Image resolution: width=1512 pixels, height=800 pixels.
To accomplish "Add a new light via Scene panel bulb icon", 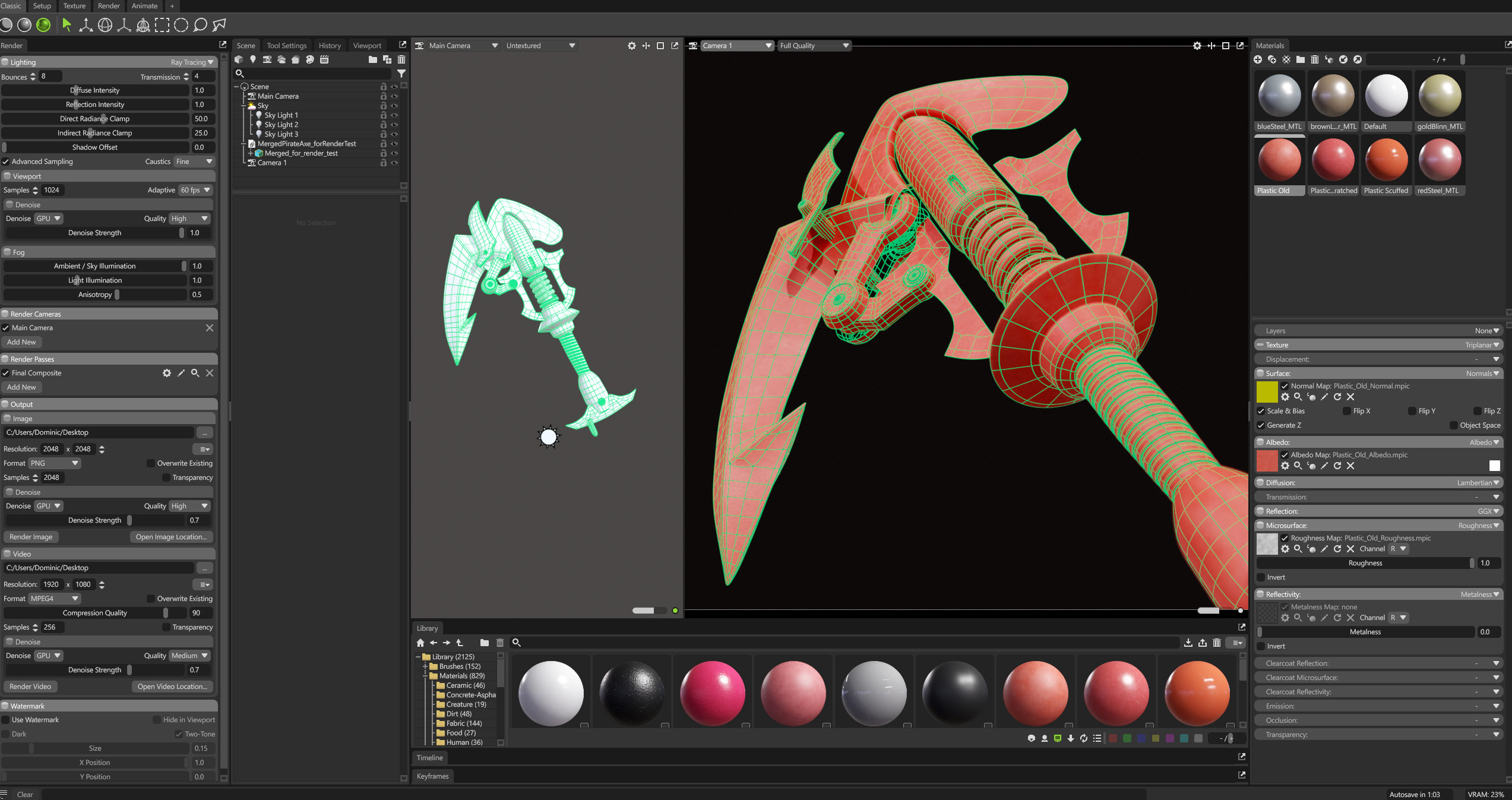I will click(x=252, y=59).
